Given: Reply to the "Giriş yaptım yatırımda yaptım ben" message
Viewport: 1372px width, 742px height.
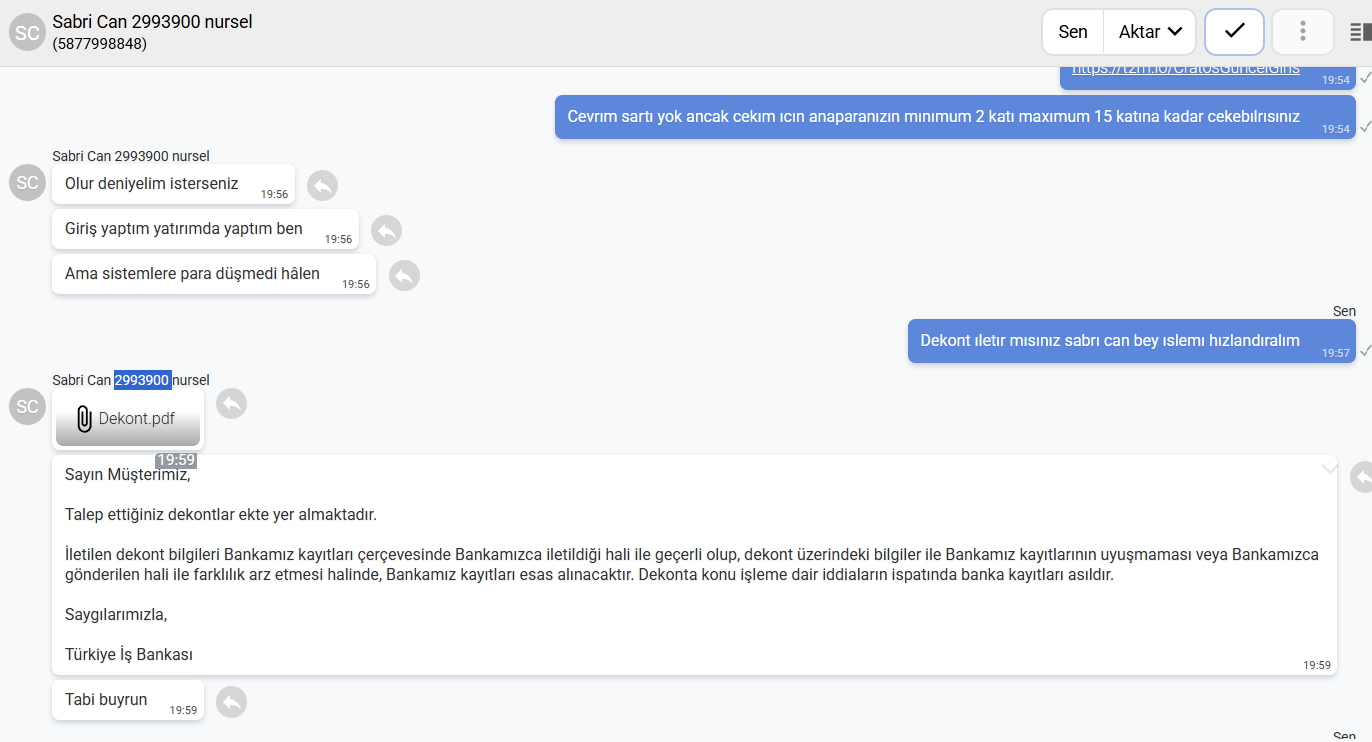Looking at the screenshot, I should (x=386, y=231).
